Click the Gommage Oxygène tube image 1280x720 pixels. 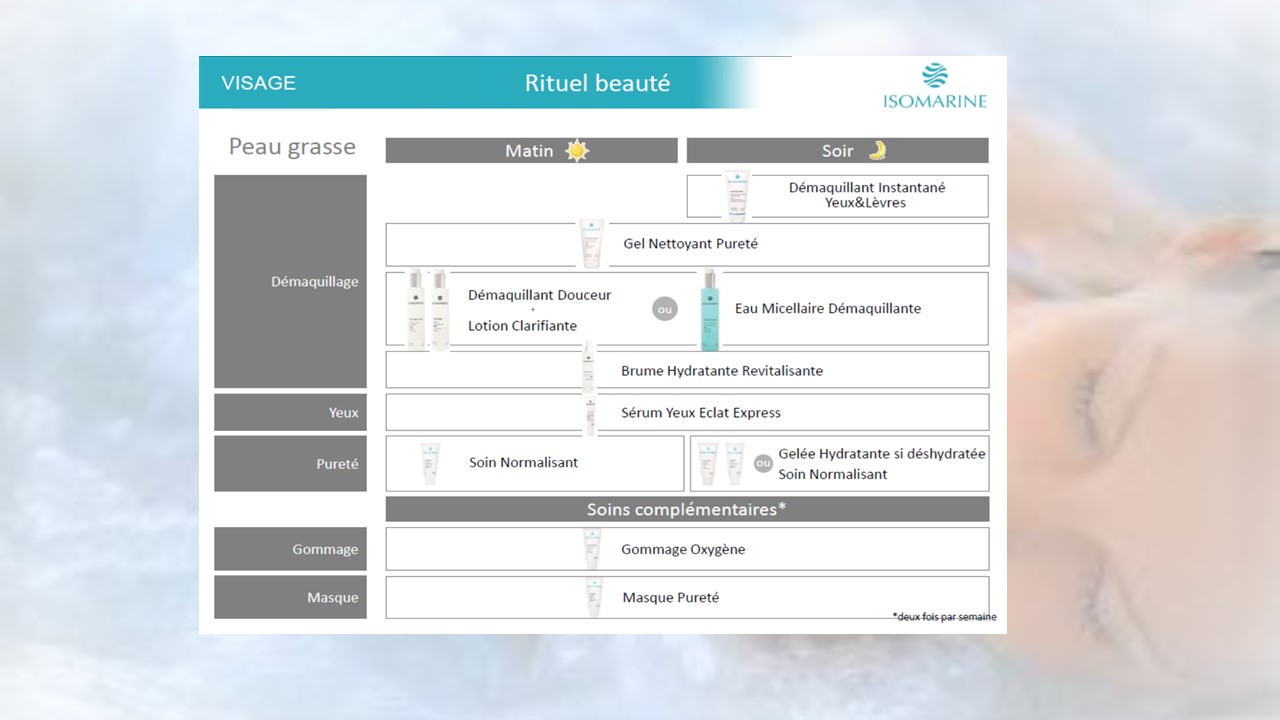[x=592, y=549]
